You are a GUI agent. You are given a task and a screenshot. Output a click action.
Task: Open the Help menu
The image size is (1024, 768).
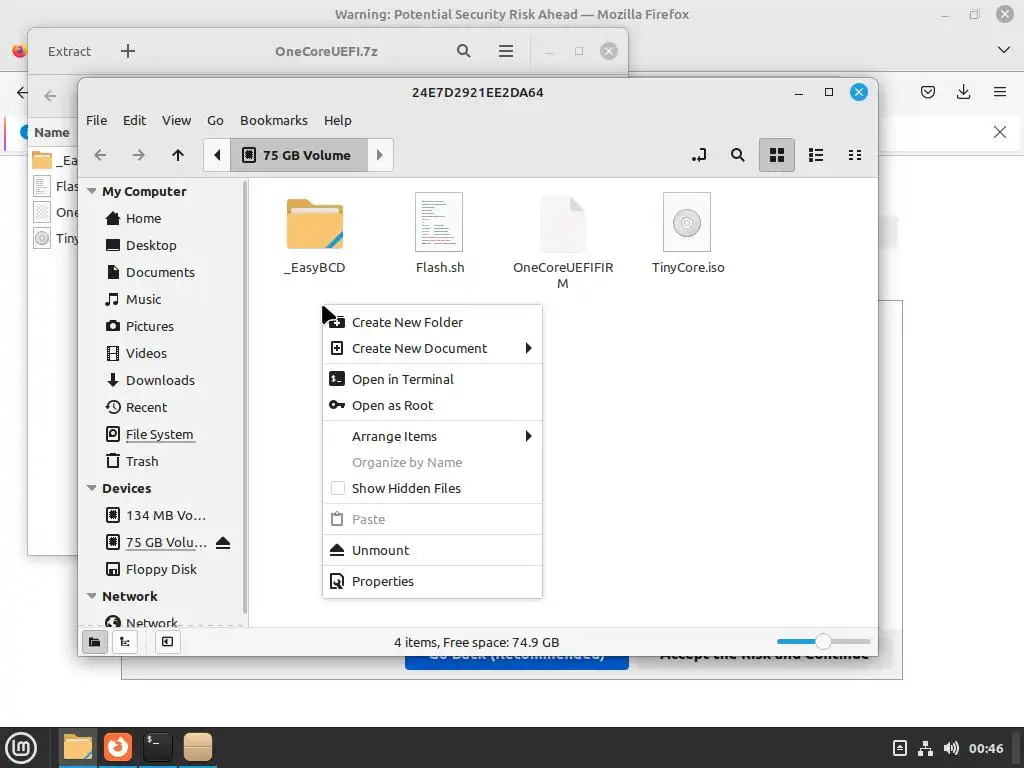(x=338, y=120)
